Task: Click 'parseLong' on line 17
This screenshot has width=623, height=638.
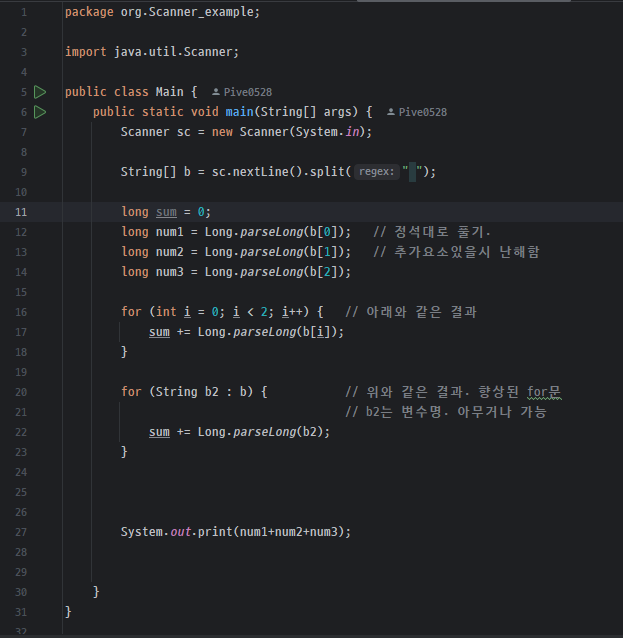Action: (x=265, y=332)
